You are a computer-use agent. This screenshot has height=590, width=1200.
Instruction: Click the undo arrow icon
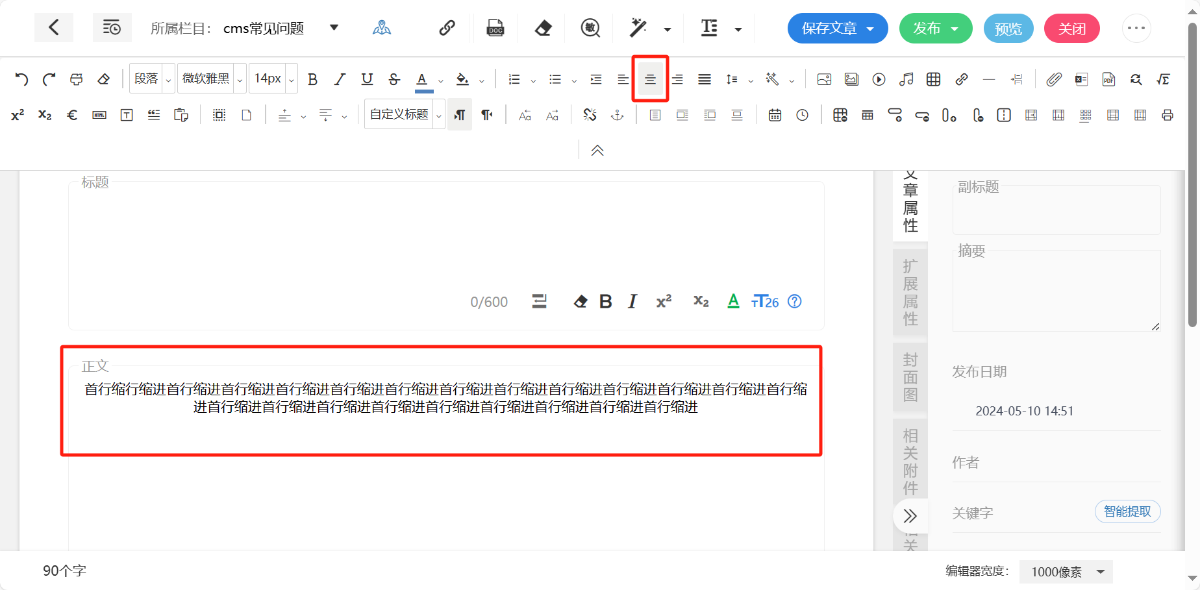22,79
